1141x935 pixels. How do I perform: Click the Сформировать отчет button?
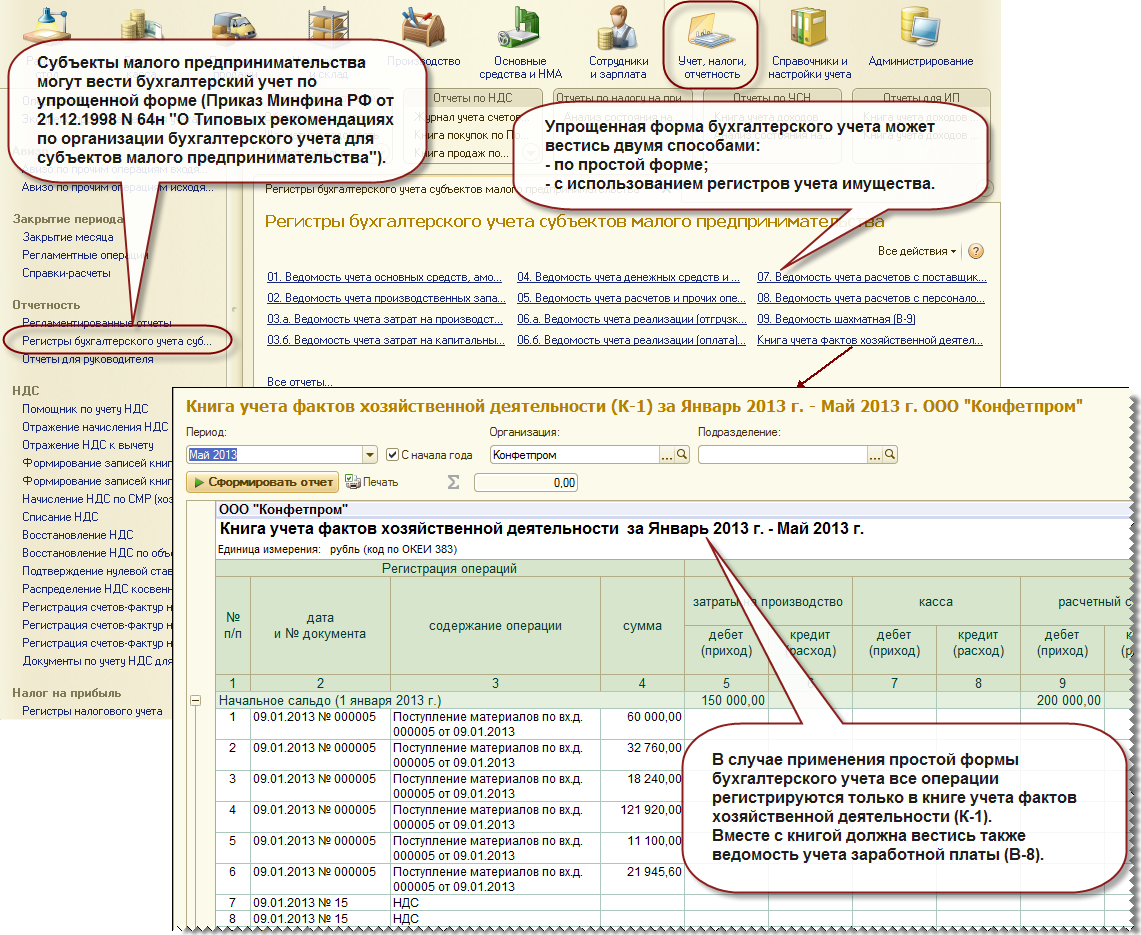pos(263,482)
